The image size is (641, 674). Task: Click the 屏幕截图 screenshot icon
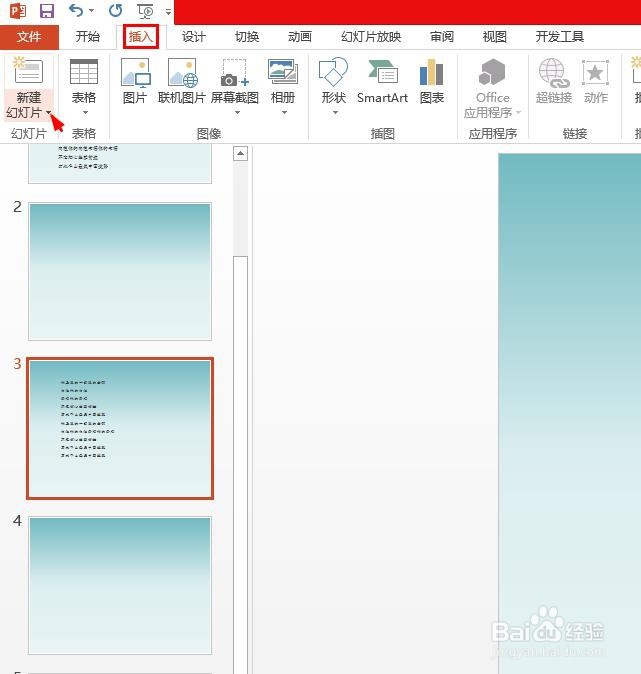point(235,72)
